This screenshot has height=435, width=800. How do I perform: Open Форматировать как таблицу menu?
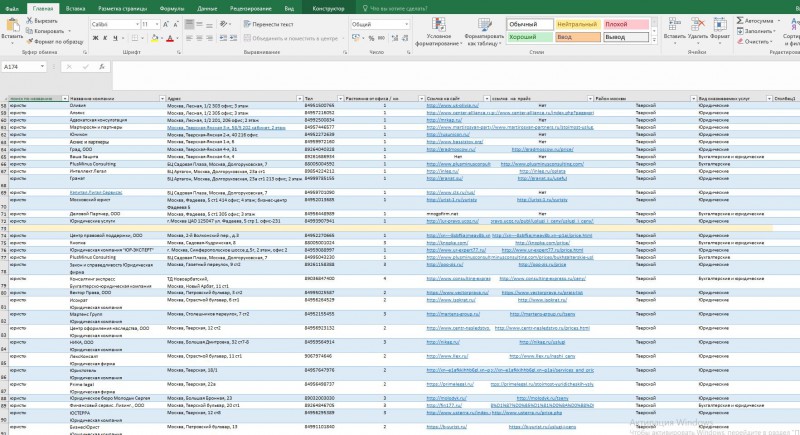point(484,32)
